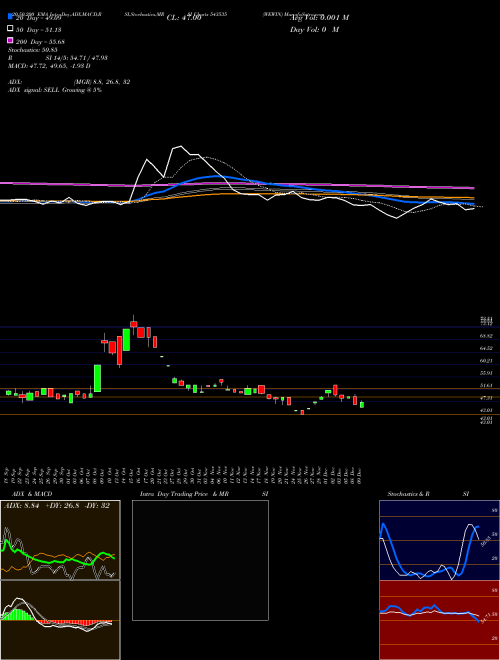Click the 64.52 price axis label

point(486,348)
